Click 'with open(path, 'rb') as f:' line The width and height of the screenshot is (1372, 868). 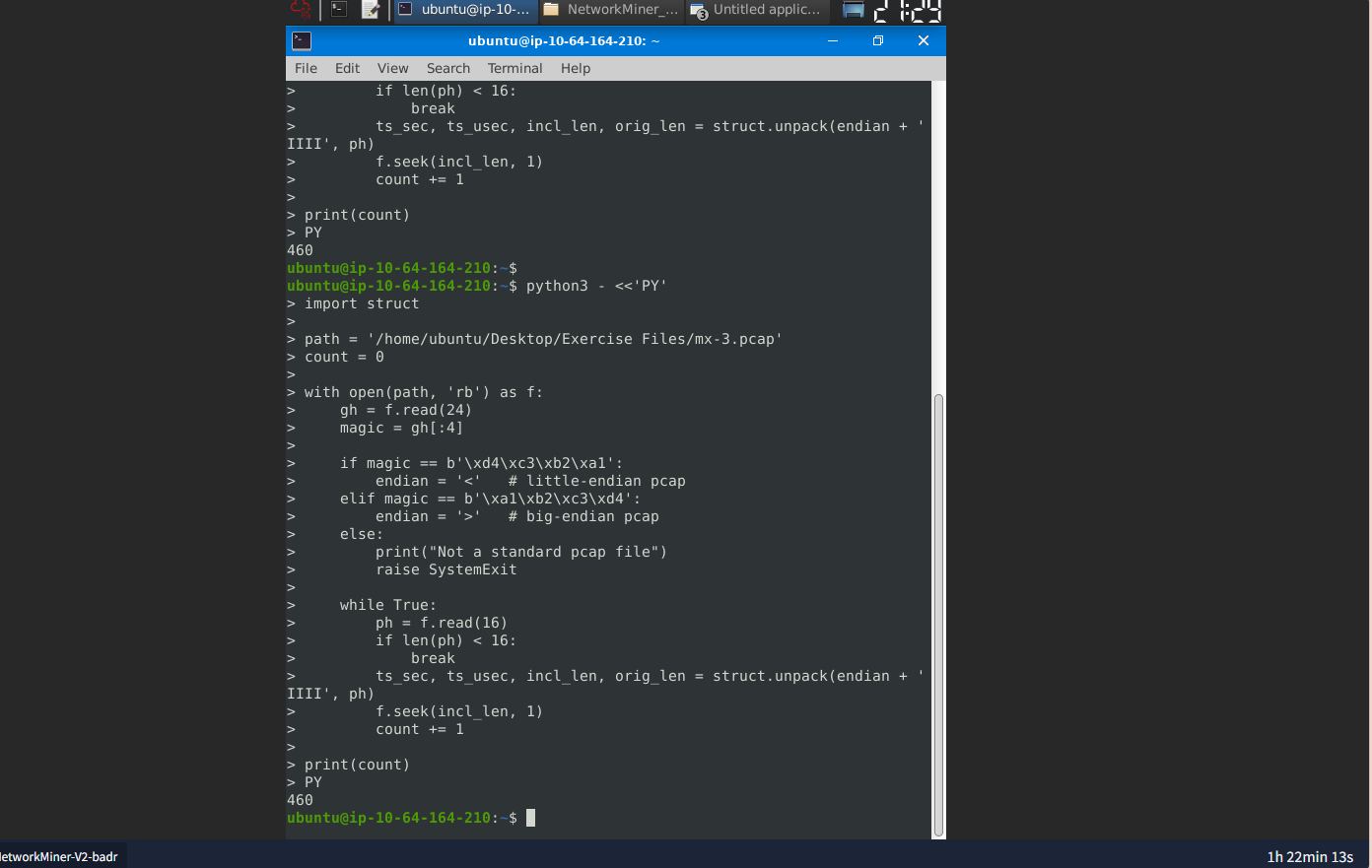pyautogui.click(x=424, y=392)
